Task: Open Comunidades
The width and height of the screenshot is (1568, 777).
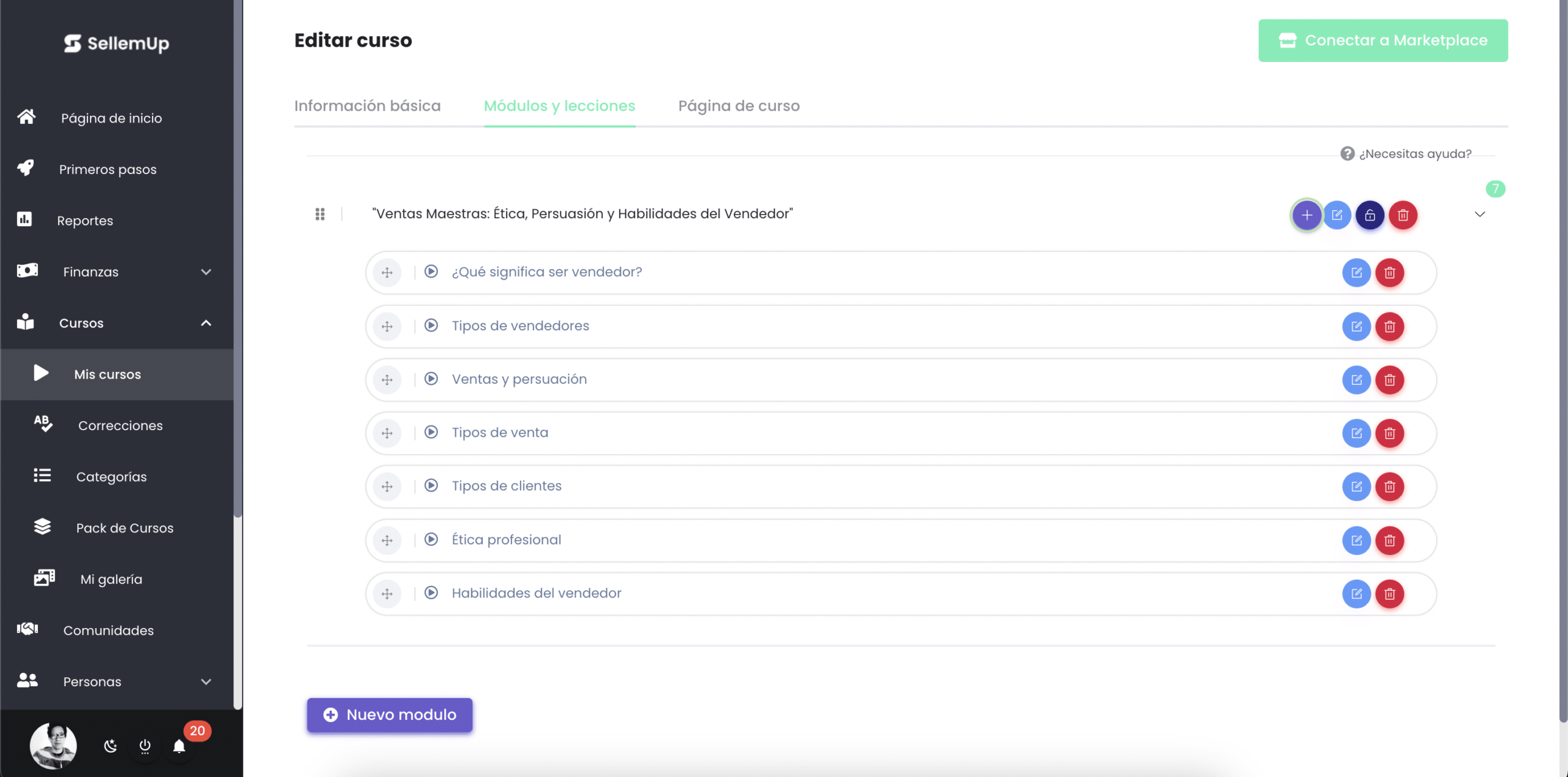Action: pyautogui.click(x=116, y=631)
